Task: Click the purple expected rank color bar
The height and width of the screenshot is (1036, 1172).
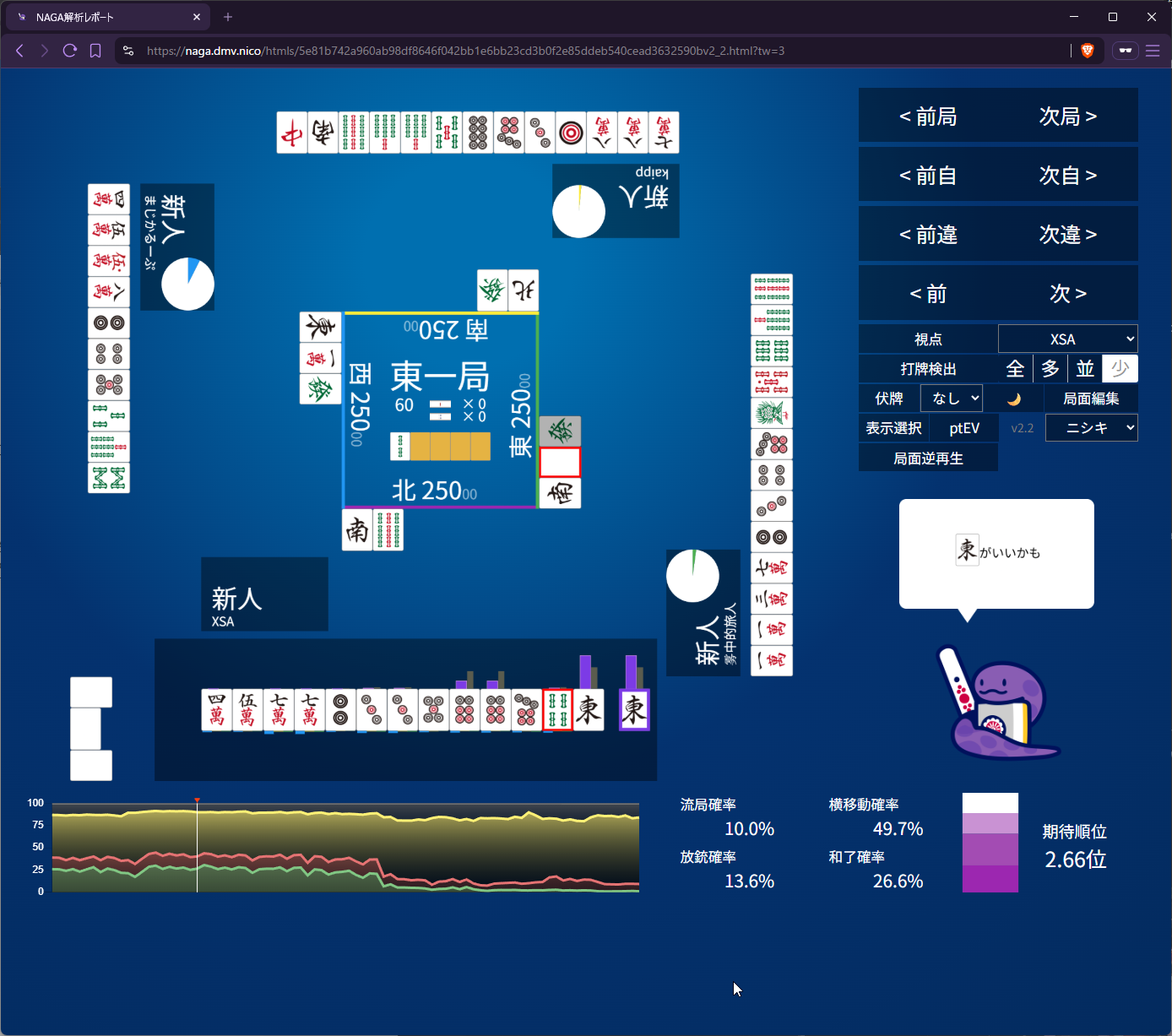Action: click(x=990, y=843)
